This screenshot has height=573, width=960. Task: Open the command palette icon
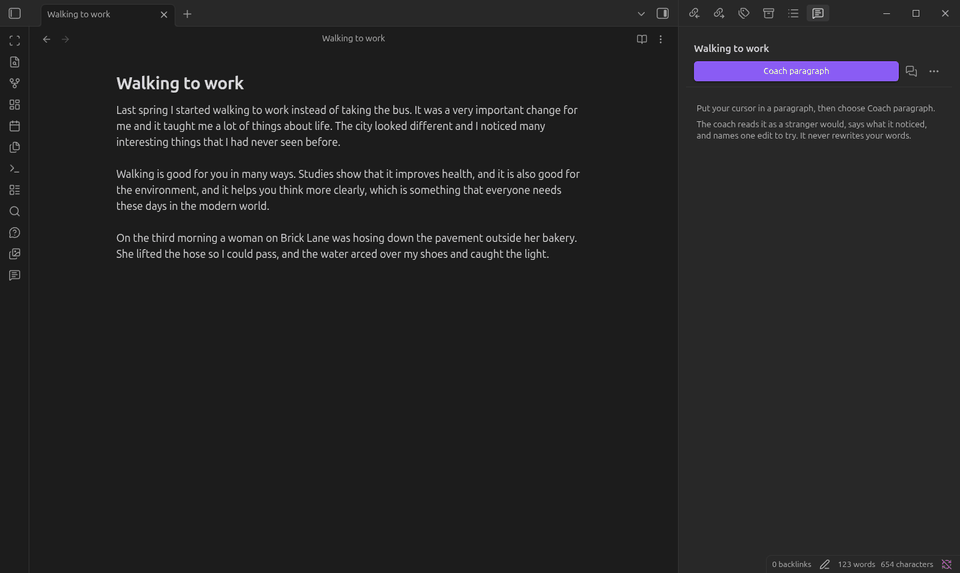pos(15,168)
